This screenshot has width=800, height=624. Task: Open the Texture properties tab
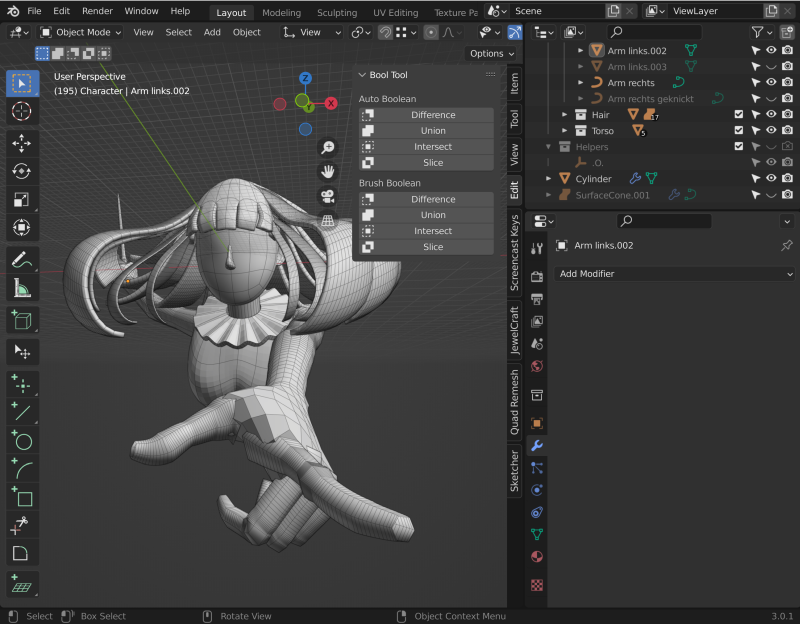click(537, 585)
